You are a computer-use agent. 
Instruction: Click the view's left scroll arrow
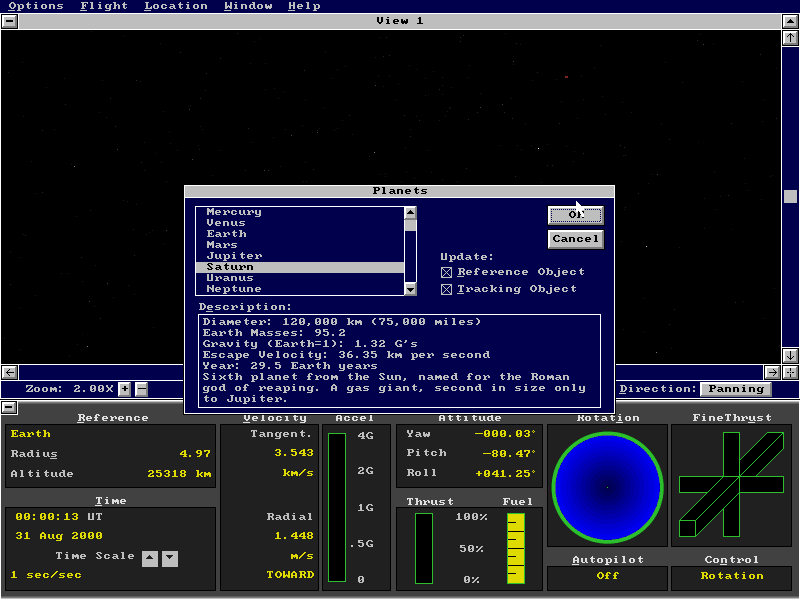point(9,372)
